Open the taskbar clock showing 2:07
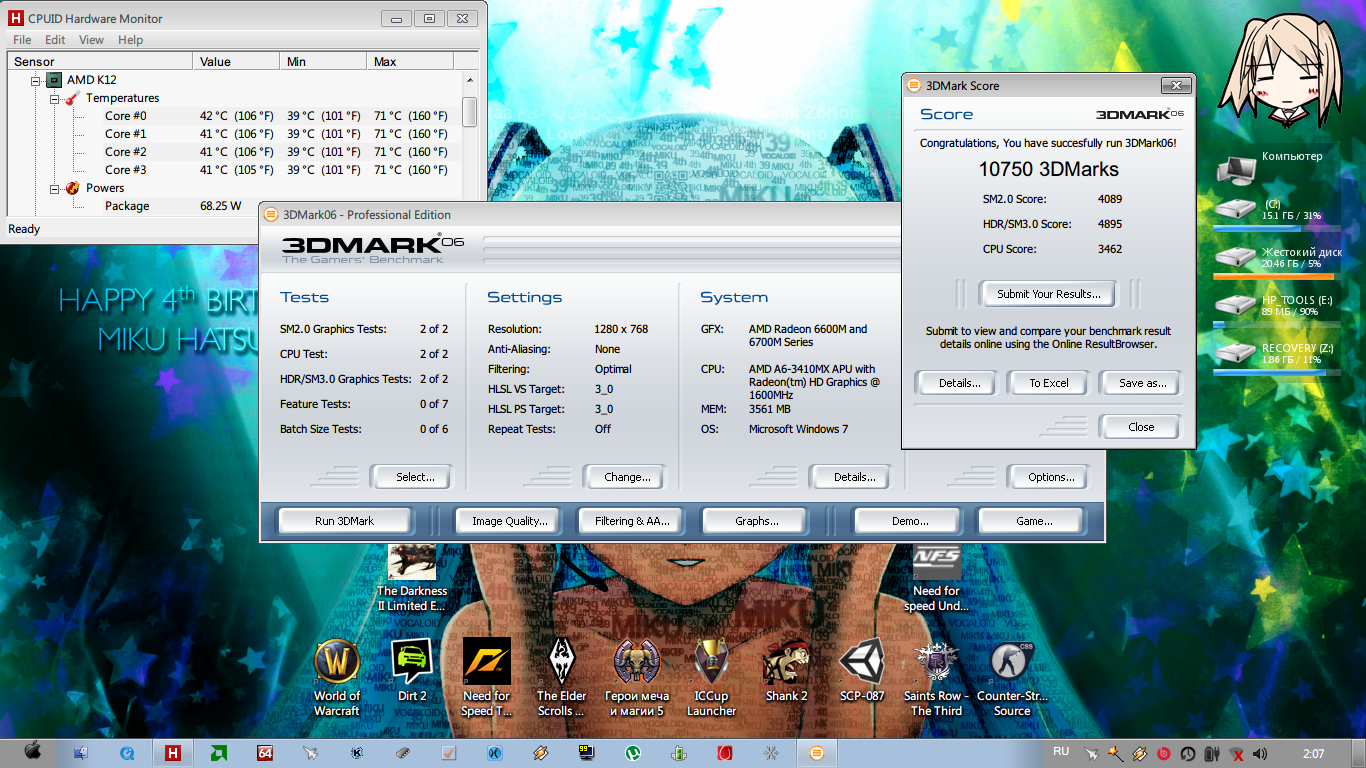Viewport: 1366px width, 768px height. click(1314, 753)
